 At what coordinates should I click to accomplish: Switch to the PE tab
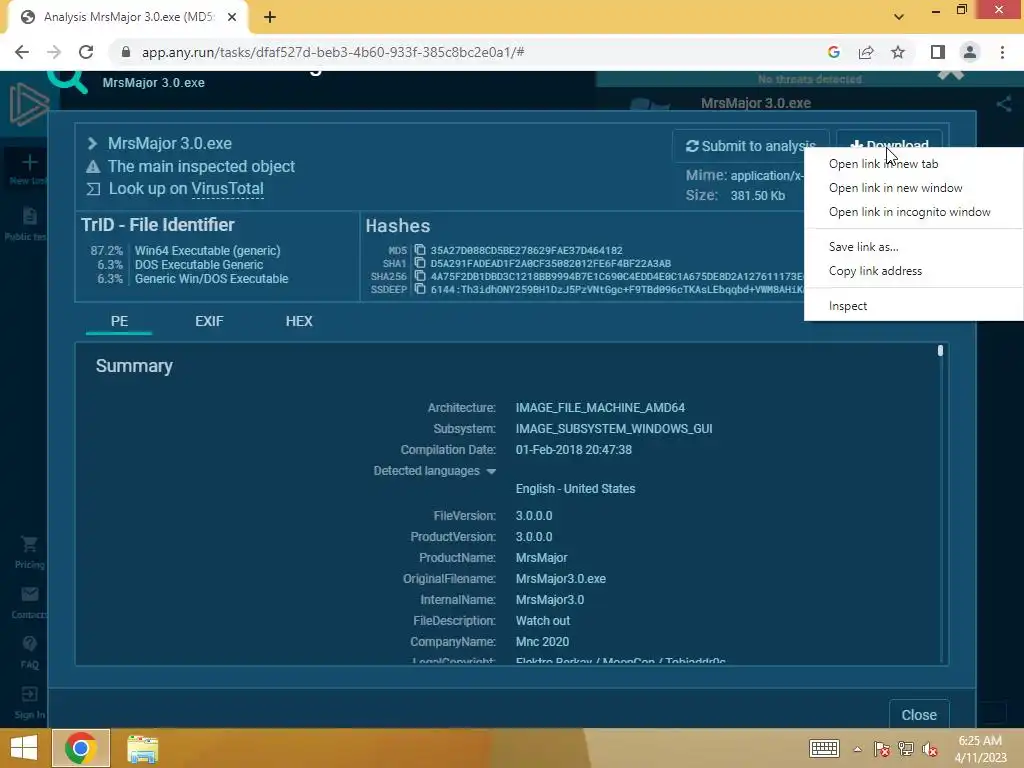119,321
